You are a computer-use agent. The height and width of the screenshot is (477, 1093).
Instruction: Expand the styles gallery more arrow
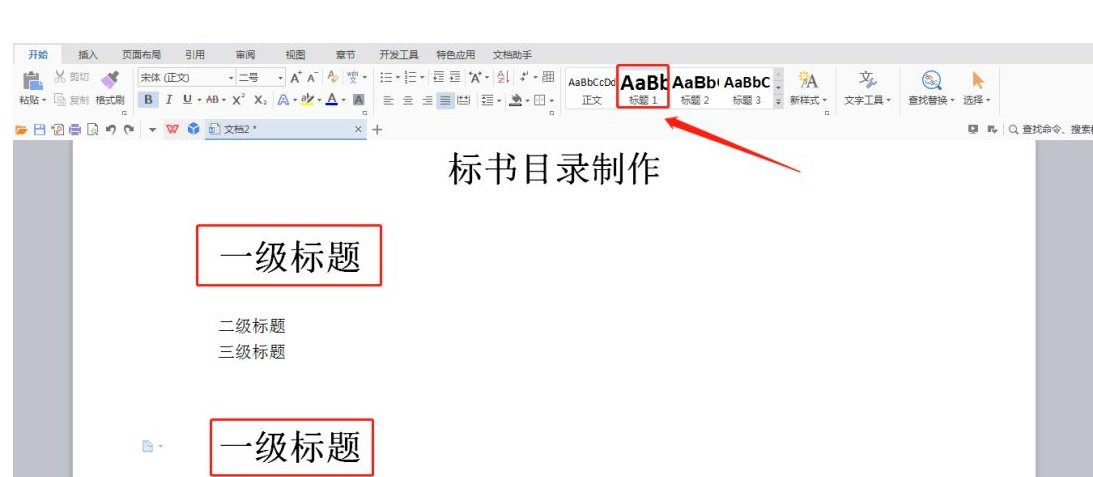pyautogui.click(x=779, y=102)
